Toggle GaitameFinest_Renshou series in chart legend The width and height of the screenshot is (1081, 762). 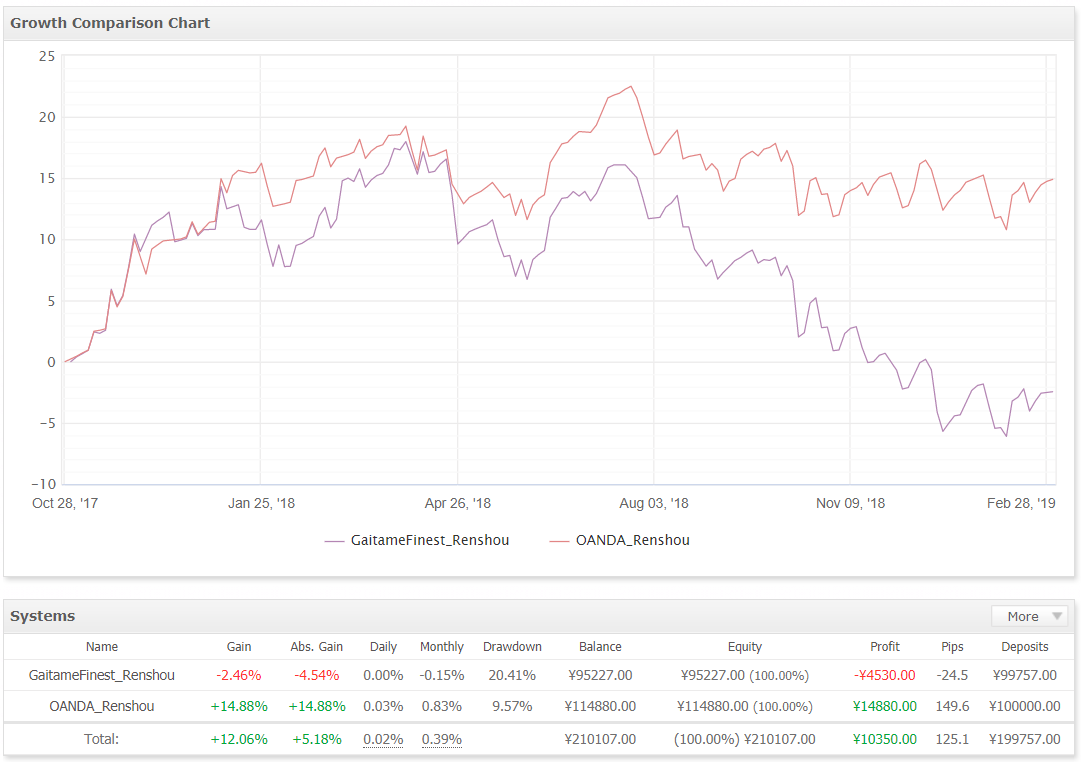click(429, 540)
